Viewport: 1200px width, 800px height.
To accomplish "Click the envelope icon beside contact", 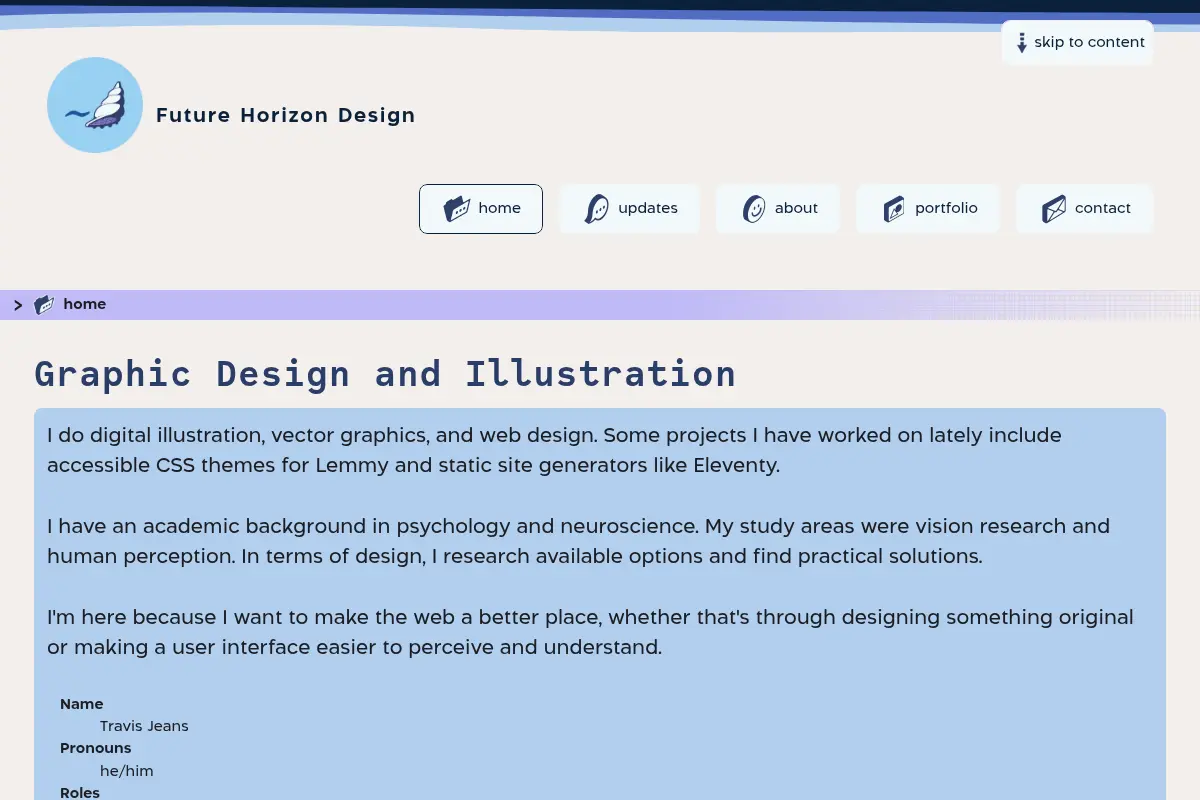I will tap(1054, 209).
